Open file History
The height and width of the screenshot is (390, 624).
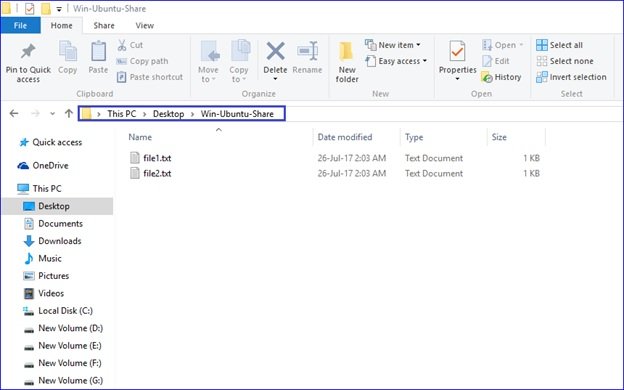501,77
